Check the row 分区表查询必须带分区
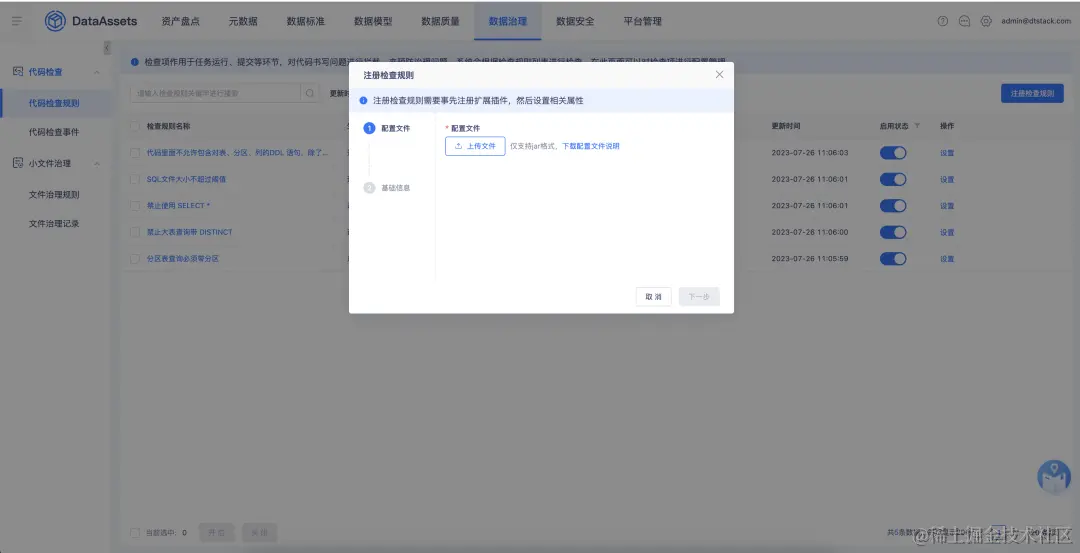Viewport: 1080px width, 553px height. point(135,258)
